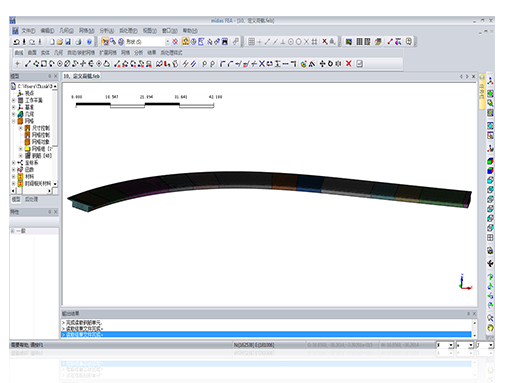510x383 pixels.
Task: Click the Print icon in the top toolbar
Action: coord(78,42)
